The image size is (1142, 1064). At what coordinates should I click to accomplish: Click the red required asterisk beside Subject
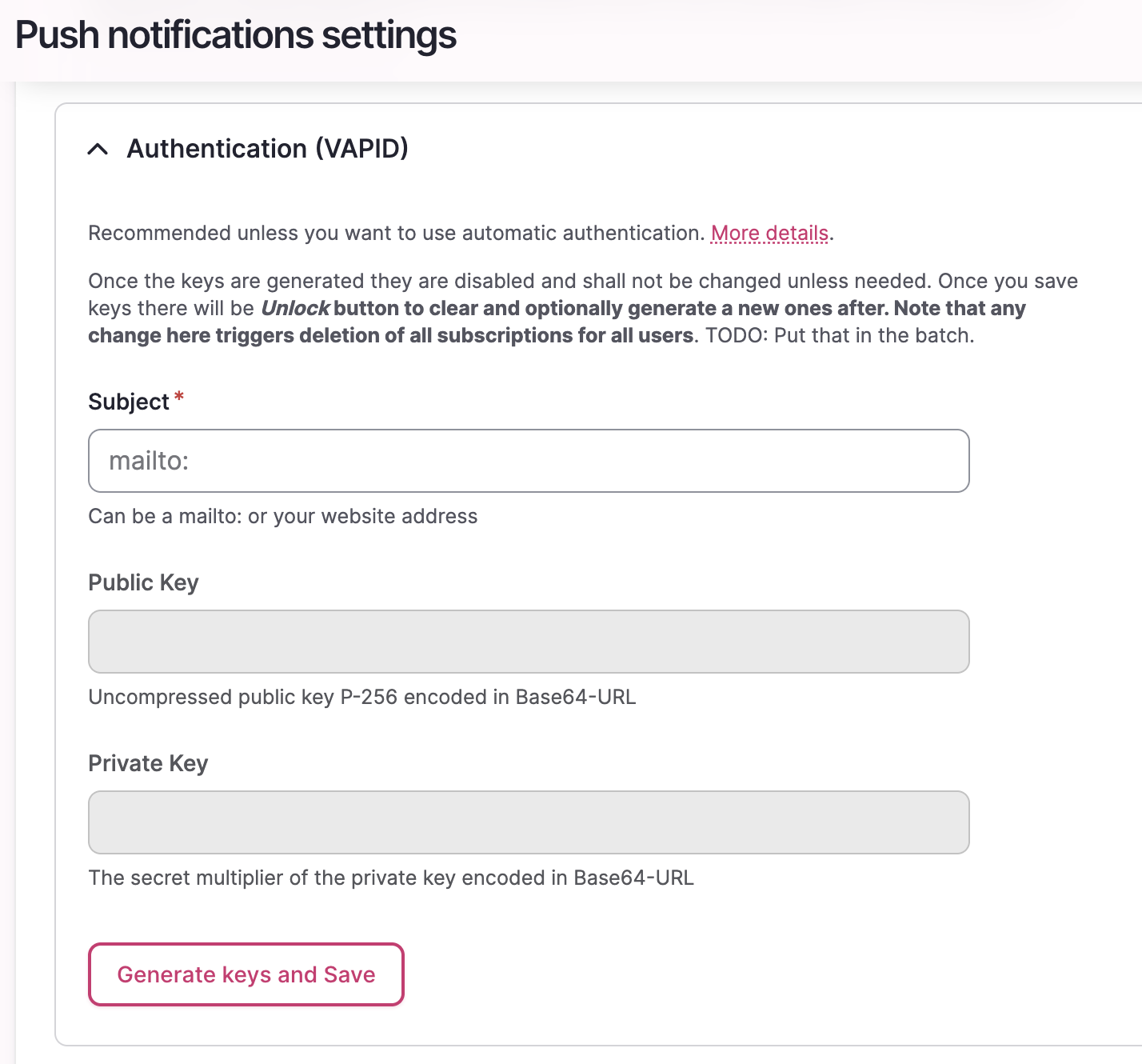click(179, 397)
